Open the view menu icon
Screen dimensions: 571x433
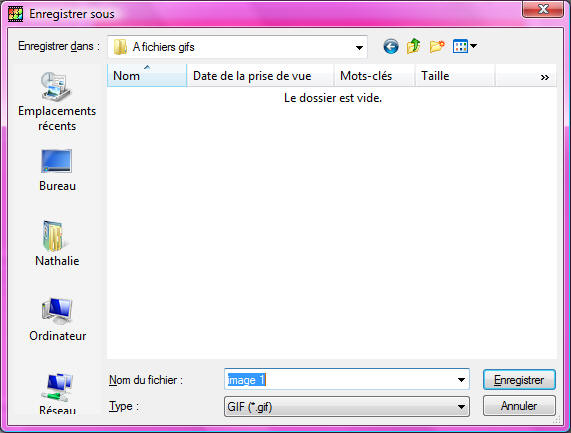[x=465, y=46]
